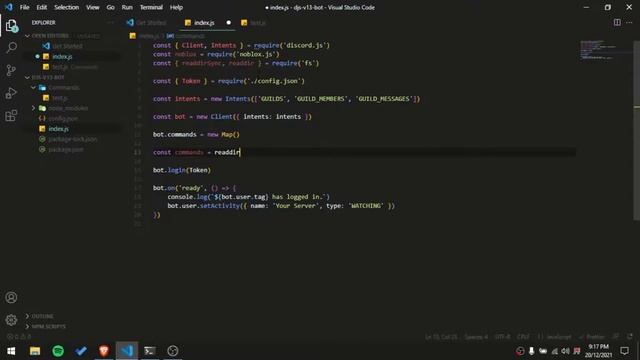Open test.js inside the commands folder
Viewport: 640px width, 360px height.
(60, 98)
